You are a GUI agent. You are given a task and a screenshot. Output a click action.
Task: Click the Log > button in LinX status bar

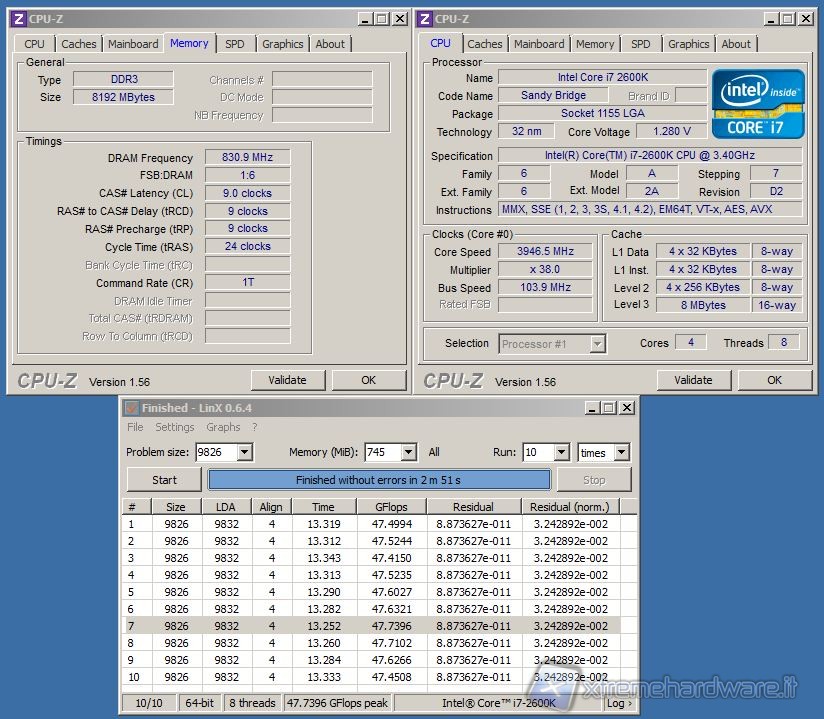click(x=619, y=703)
